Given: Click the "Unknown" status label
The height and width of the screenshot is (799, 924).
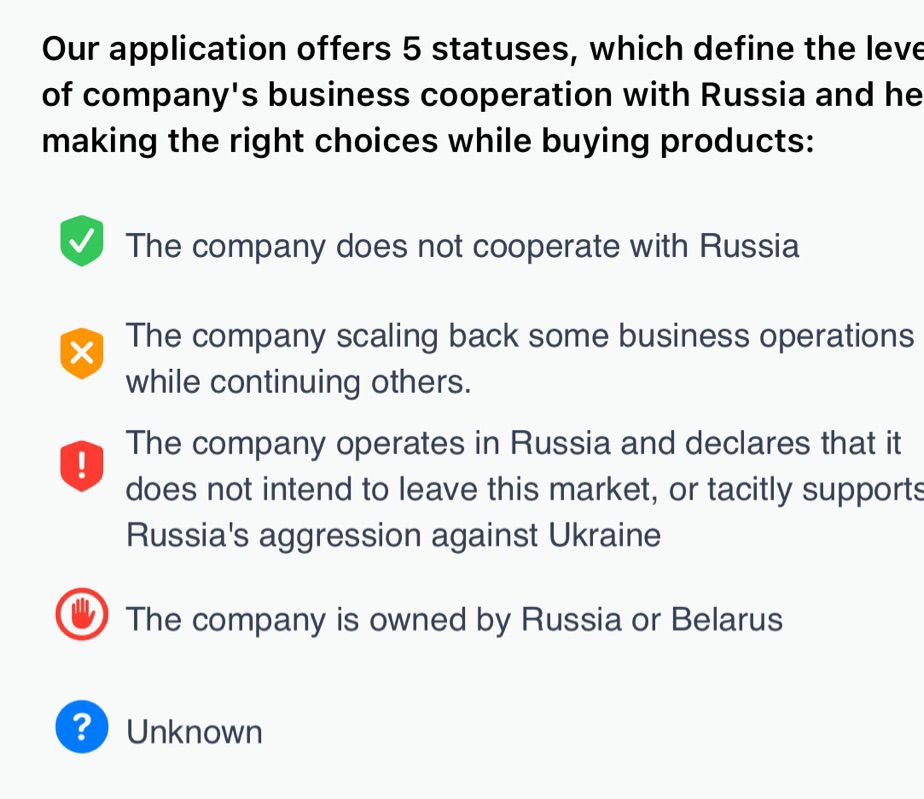Looking at the screenshot, I should coord(194,732).
